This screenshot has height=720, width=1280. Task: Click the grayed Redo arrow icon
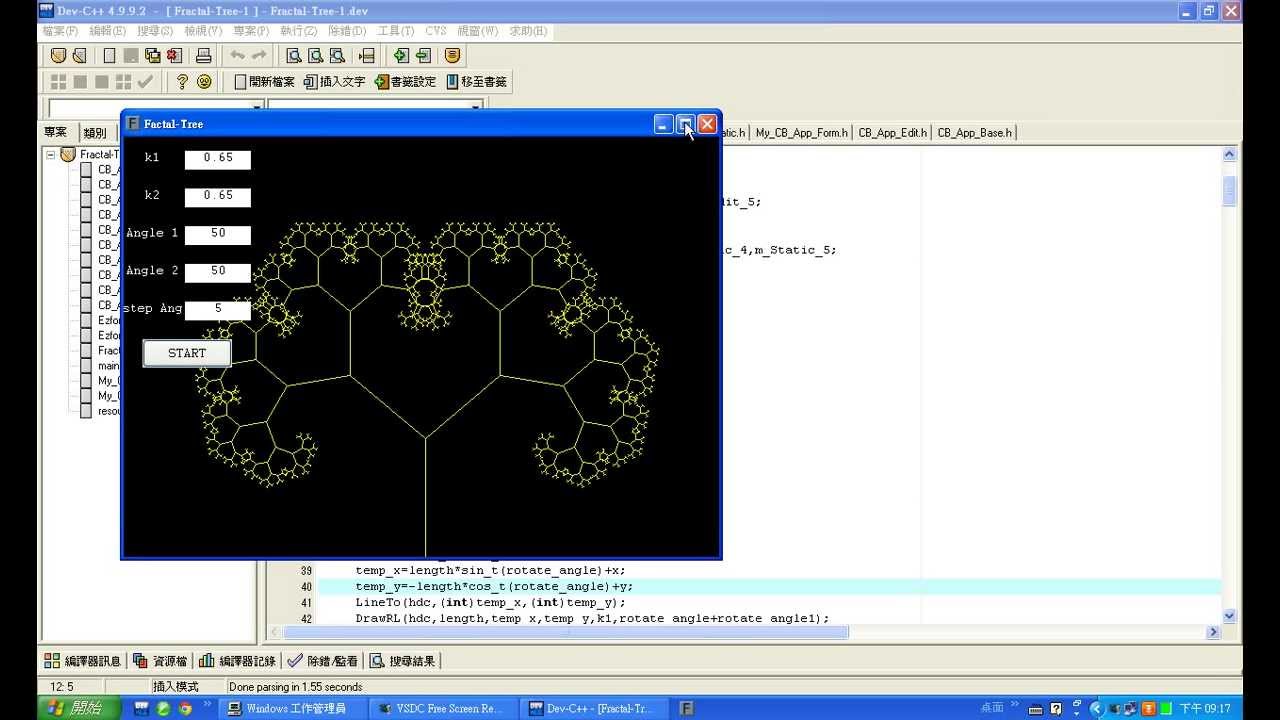pos(259,56)
